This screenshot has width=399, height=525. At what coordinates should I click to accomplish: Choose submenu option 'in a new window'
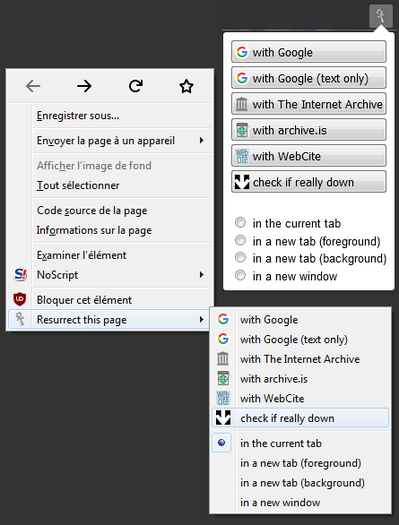coord(301,503)
